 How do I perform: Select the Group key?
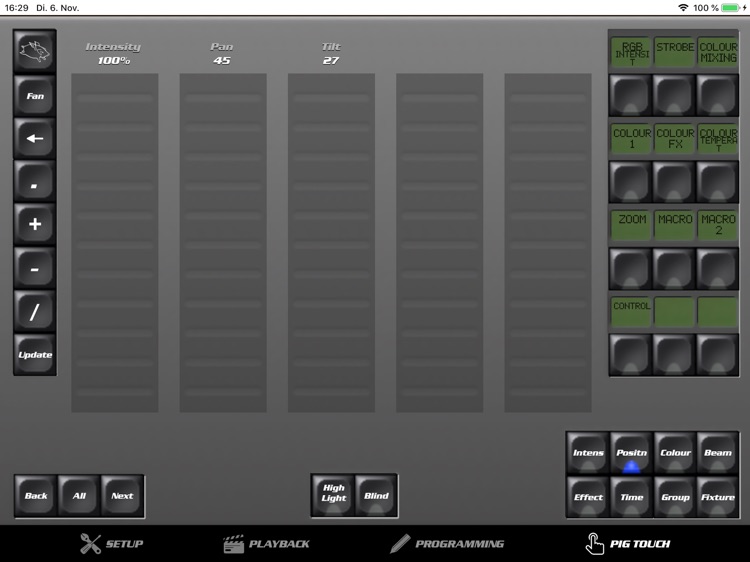click(675, 496)
